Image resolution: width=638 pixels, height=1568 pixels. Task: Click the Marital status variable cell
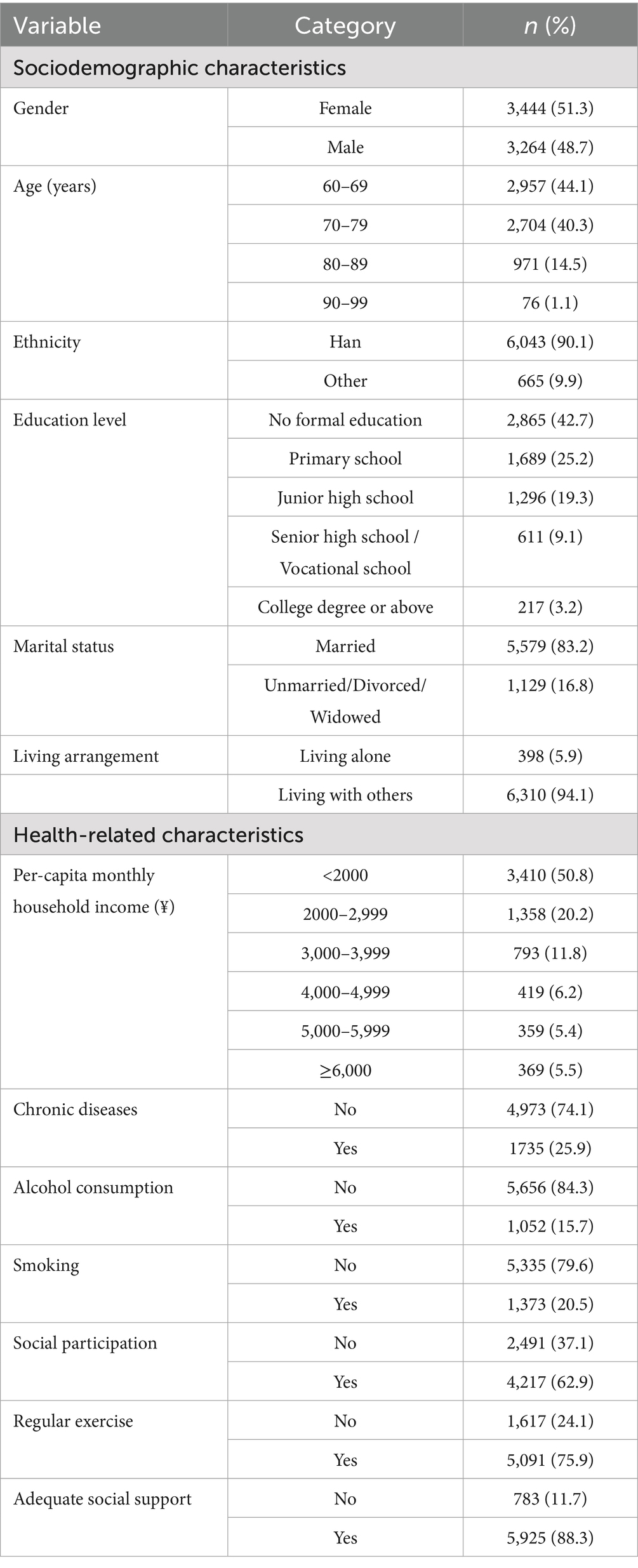63,647
